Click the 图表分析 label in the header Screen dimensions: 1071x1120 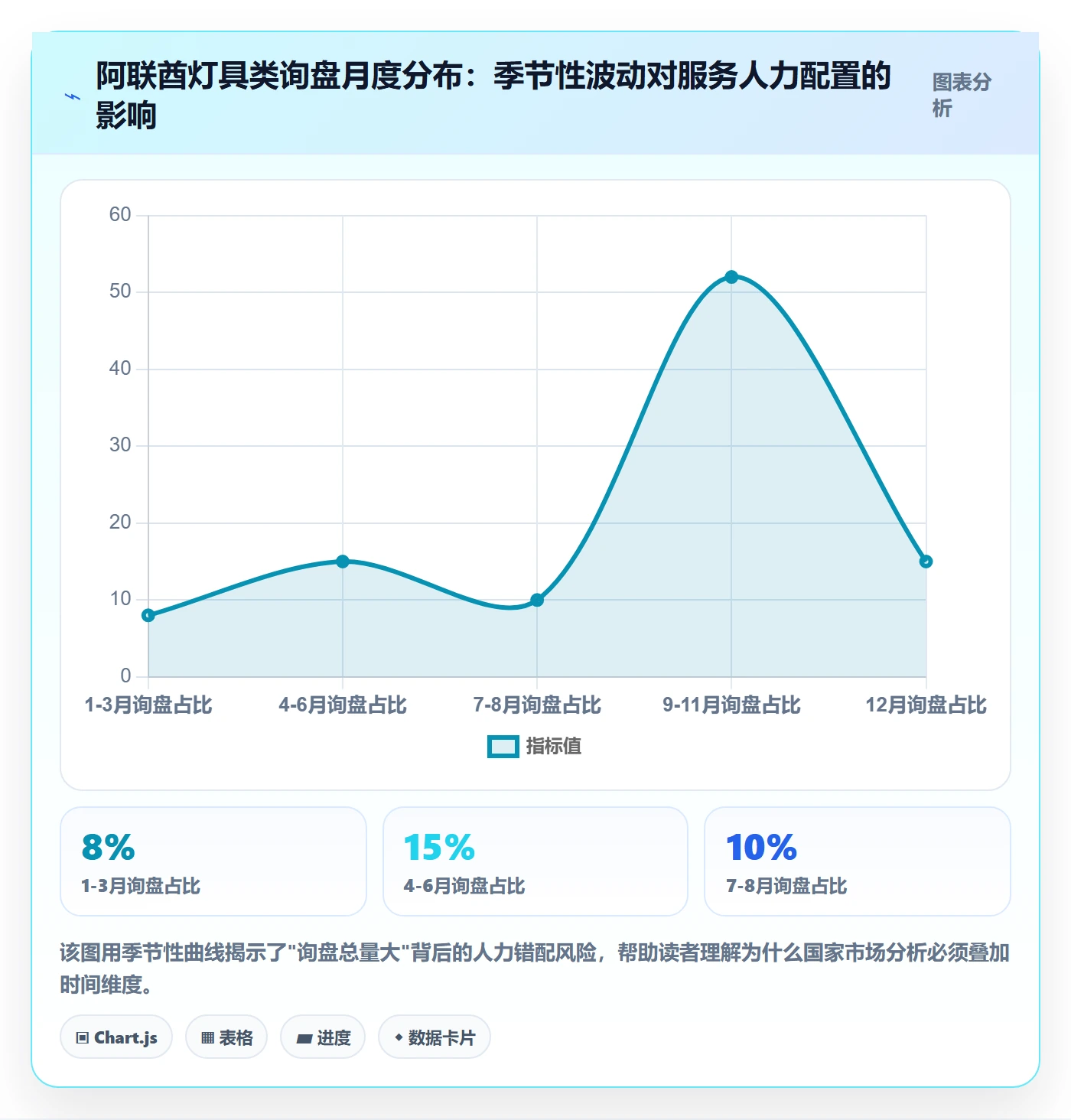point(962,95)
